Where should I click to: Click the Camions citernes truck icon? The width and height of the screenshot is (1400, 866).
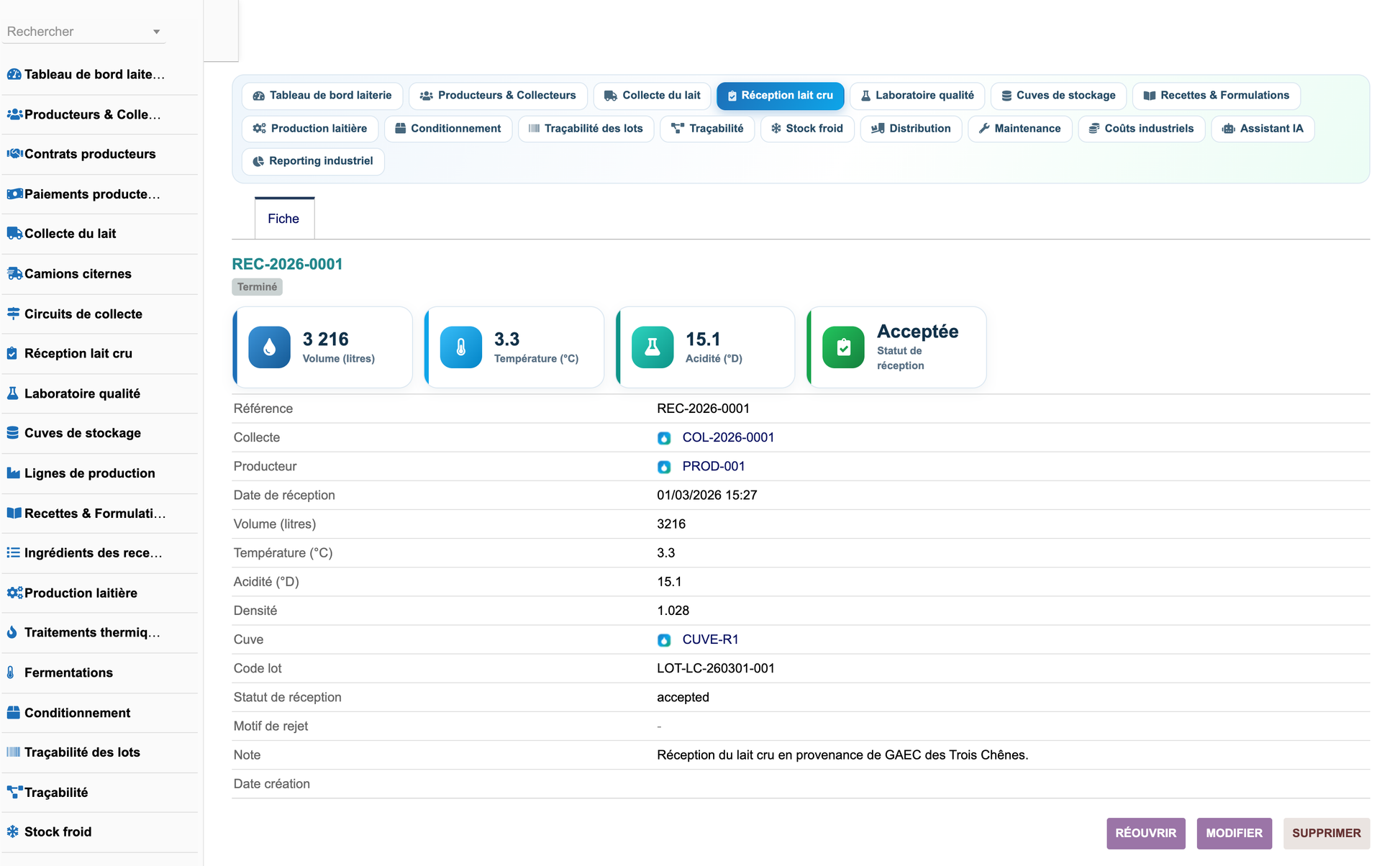14,273
